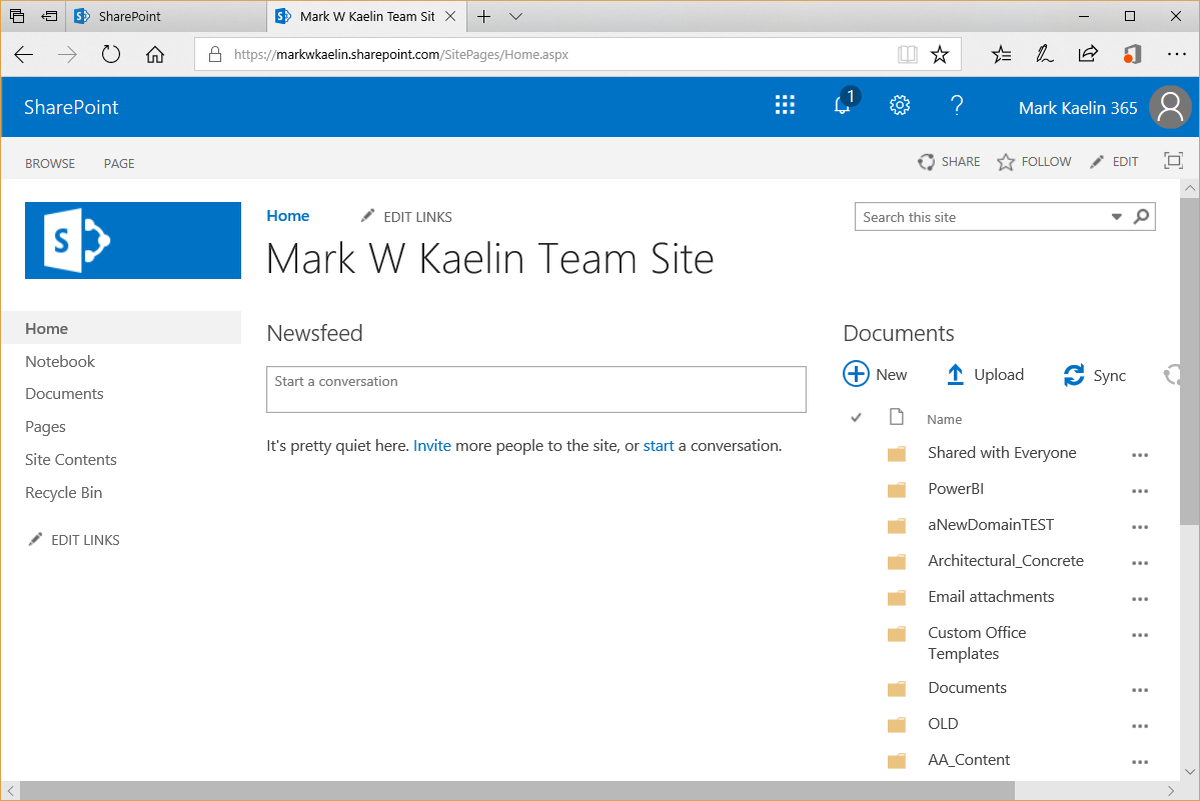
Task: Open the ellipsis menu for OLD folder
Action: click(x=1140, y=725)
